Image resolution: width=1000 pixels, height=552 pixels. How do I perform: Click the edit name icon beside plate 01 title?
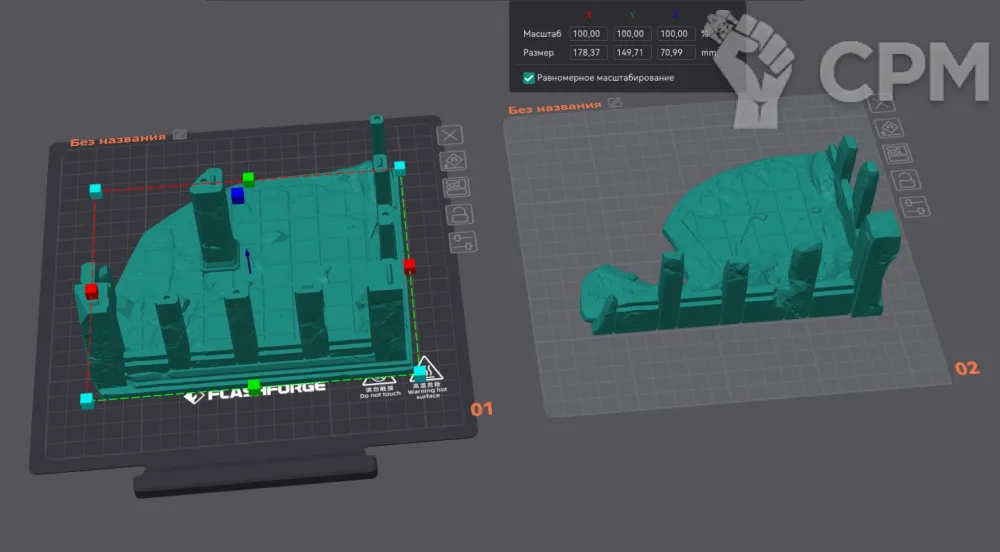[179, 133]
